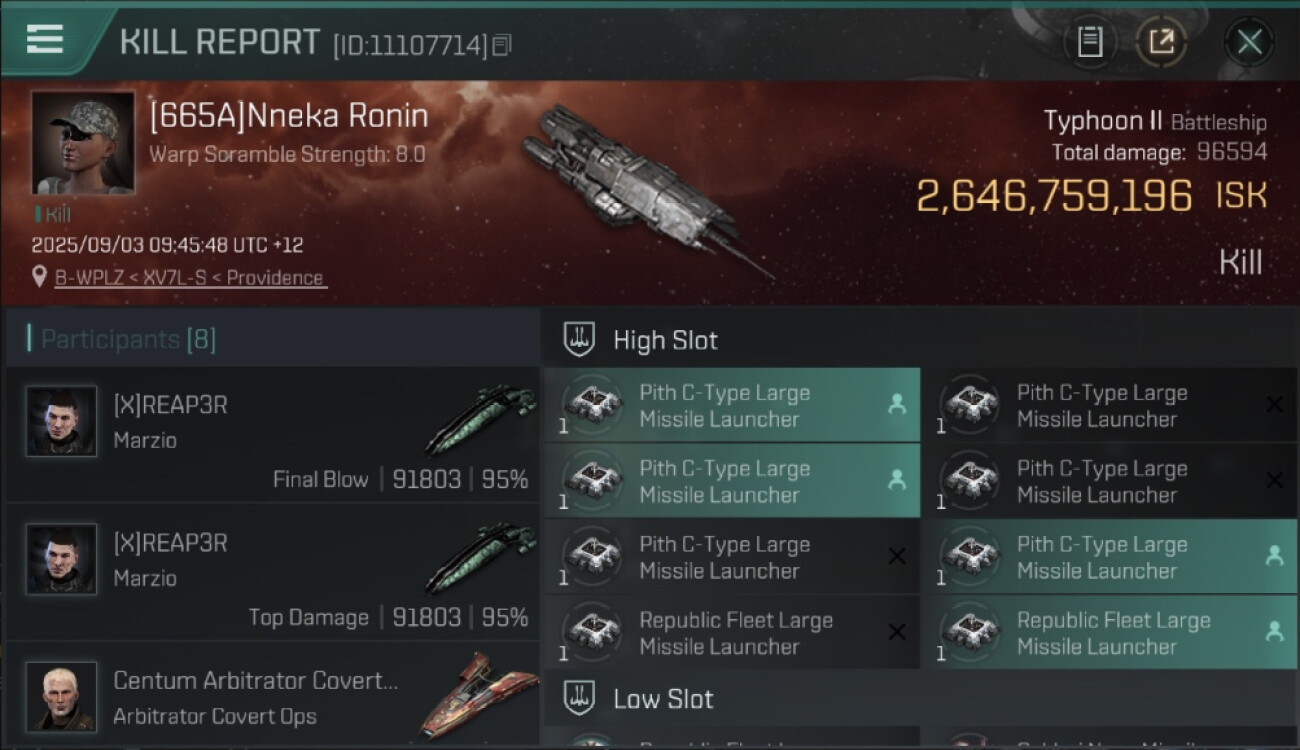Click the Final Blow Marzio ship icon
This screenshot has height=750, width=1300.
point(477,420)
